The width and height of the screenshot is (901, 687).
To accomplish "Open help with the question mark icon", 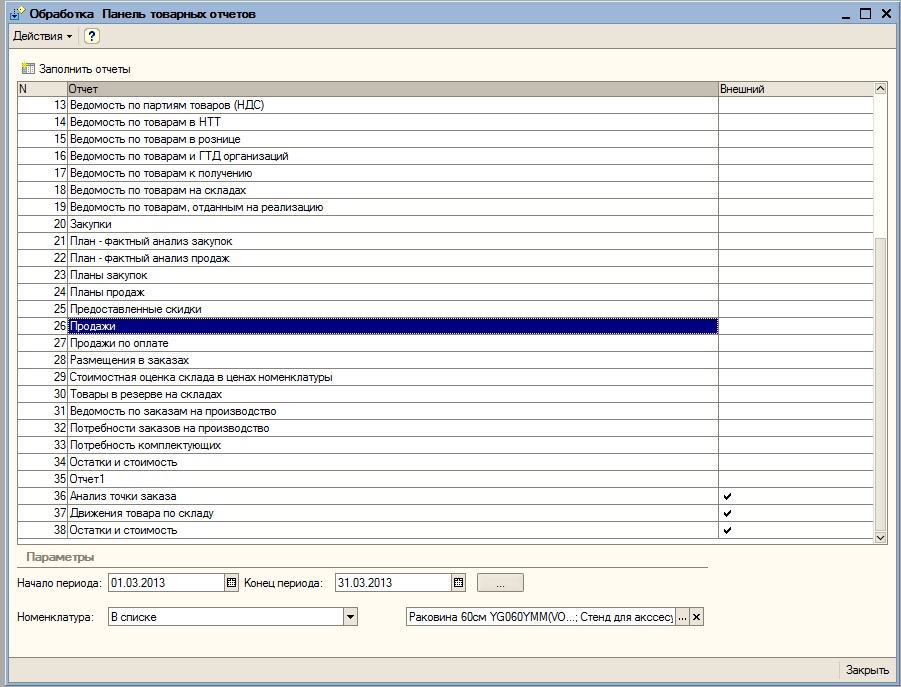I will [x=92, y=36].
